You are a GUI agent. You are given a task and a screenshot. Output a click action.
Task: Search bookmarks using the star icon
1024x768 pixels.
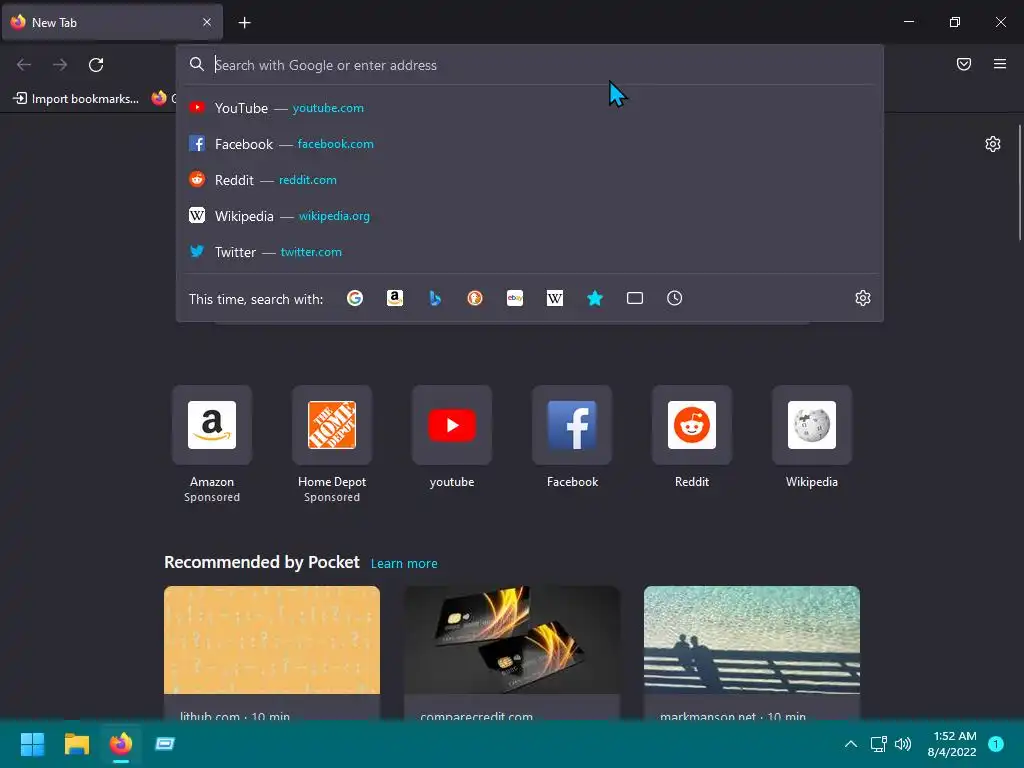click(595, 298)
